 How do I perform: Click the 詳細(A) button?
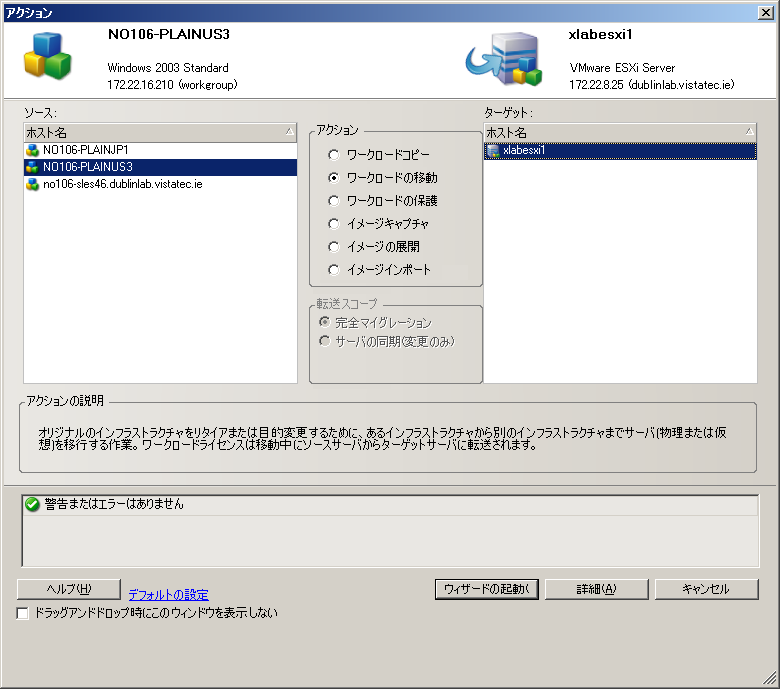596,590
